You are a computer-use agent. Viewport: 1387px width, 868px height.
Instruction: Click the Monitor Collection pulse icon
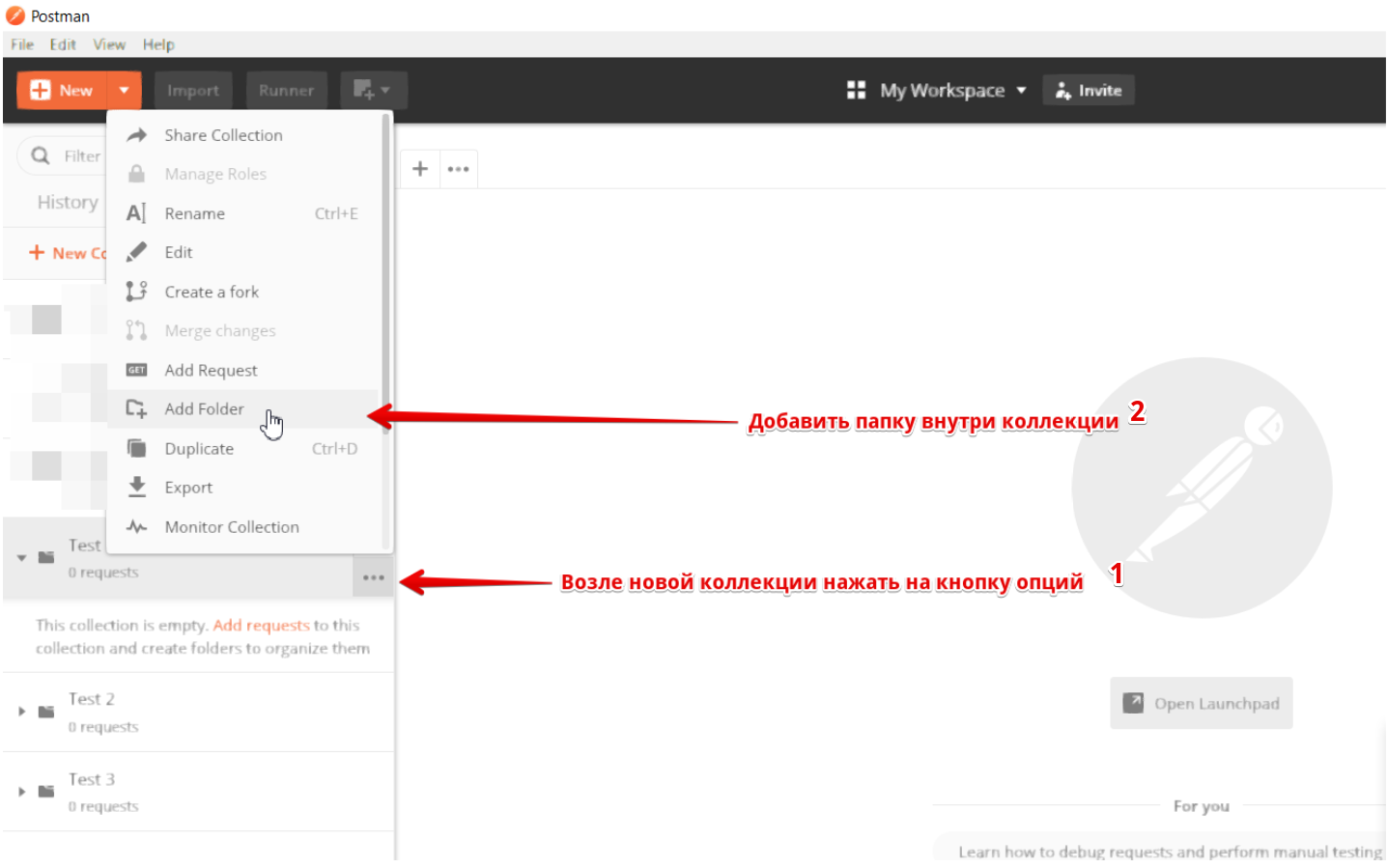(x=137, y=527)
